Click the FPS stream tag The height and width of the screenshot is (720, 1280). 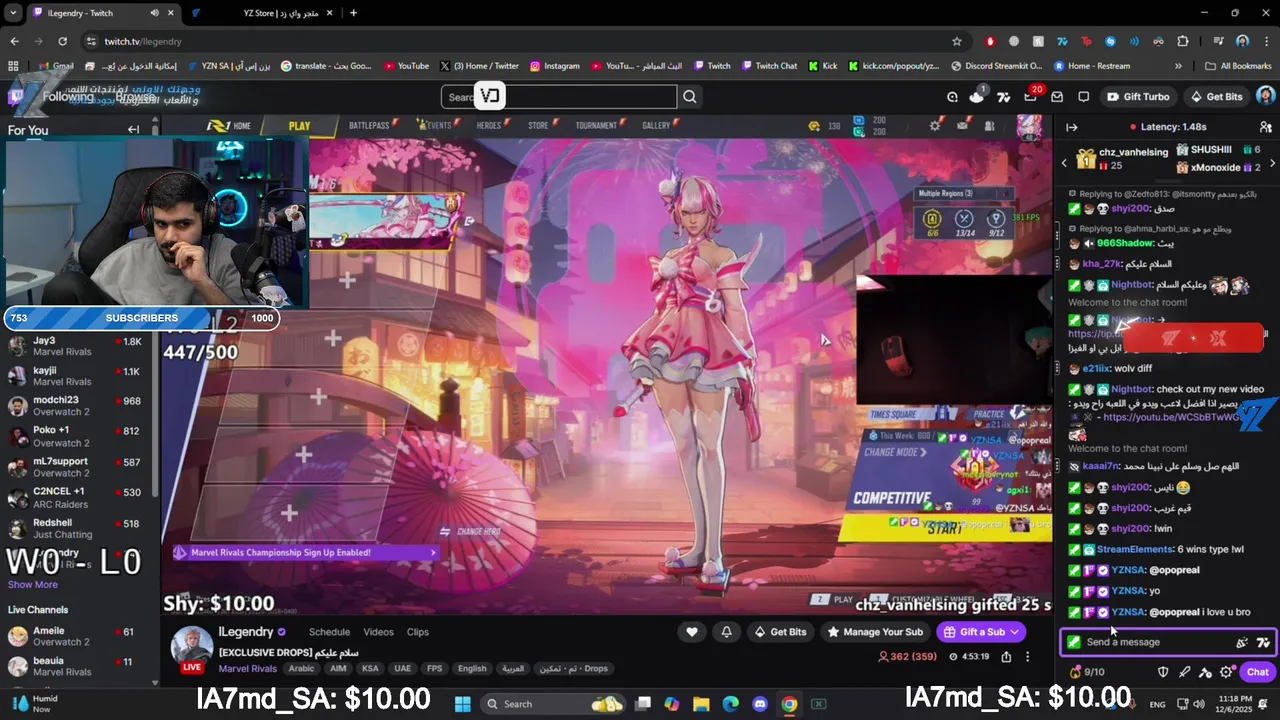coord(434,669)
